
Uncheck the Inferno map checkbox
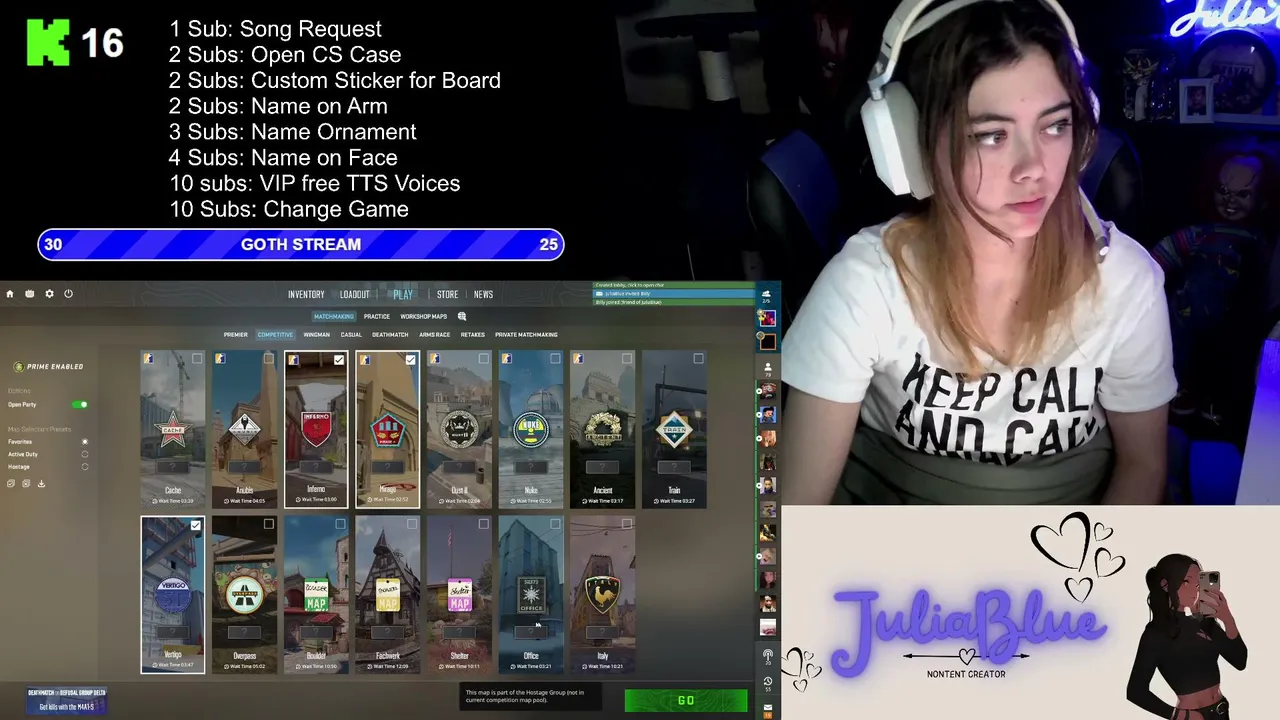point(339,359)
